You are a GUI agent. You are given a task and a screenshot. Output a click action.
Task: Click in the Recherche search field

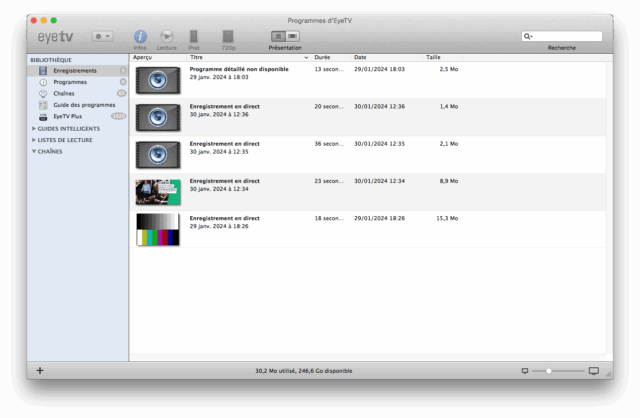(565, 36)
